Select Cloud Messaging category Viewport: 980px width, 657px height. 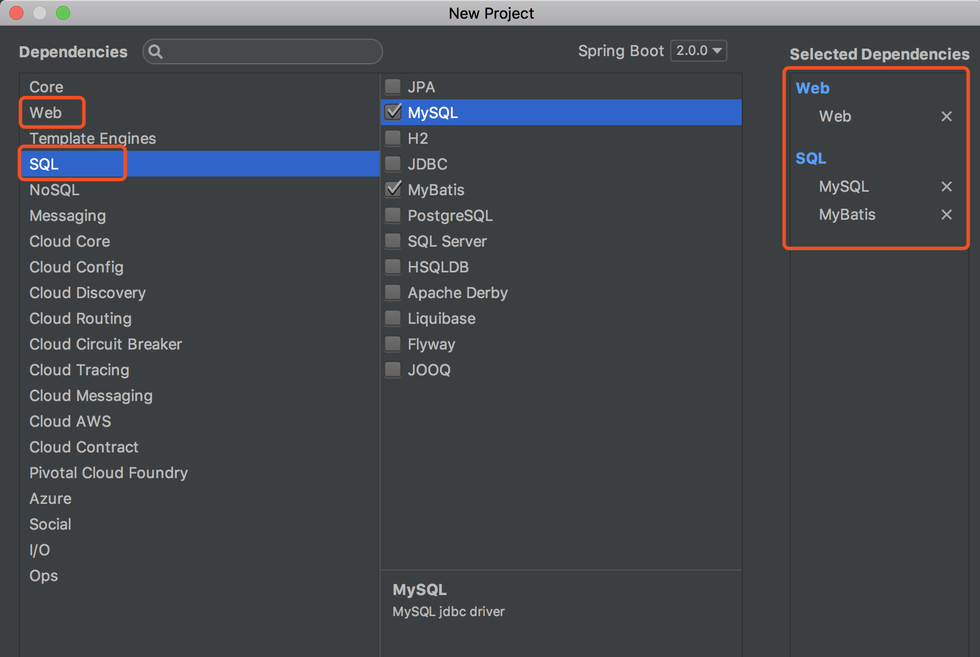point(199,396)
